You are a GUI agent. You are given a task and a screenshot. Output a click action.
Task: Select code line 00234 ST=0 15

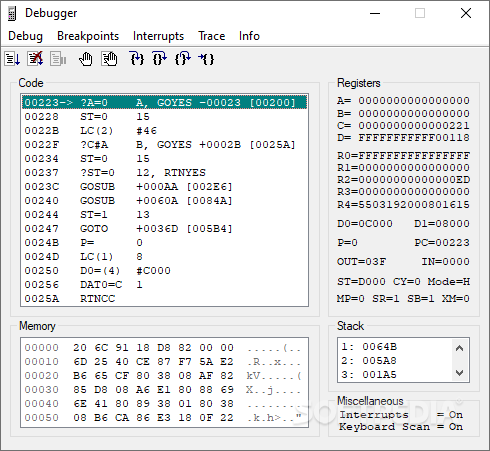pos(164,159)
